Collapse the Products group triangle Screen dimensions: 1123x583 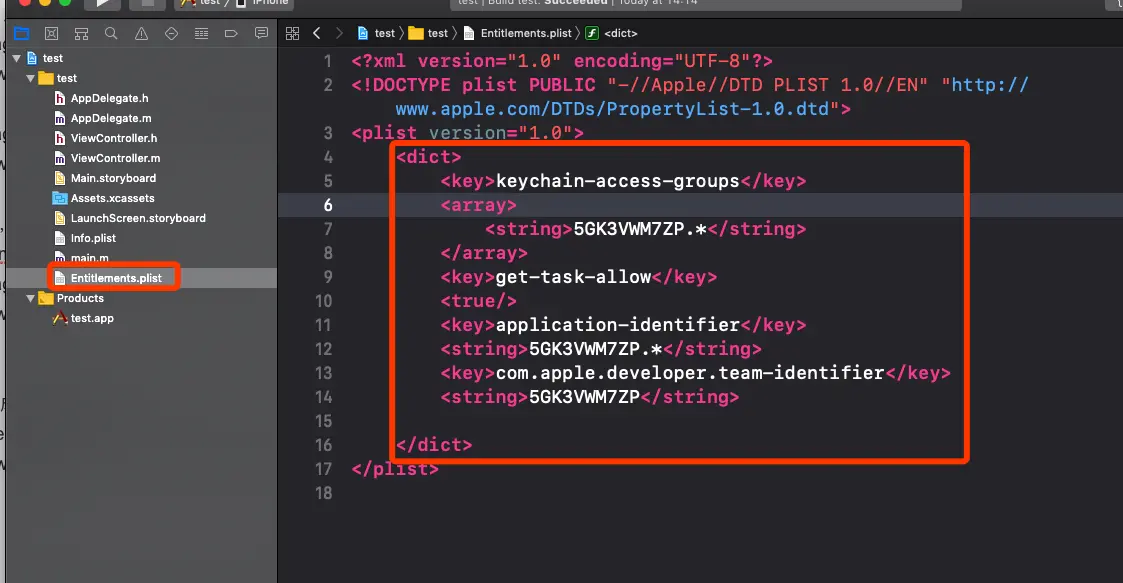[x=31, y=298]
